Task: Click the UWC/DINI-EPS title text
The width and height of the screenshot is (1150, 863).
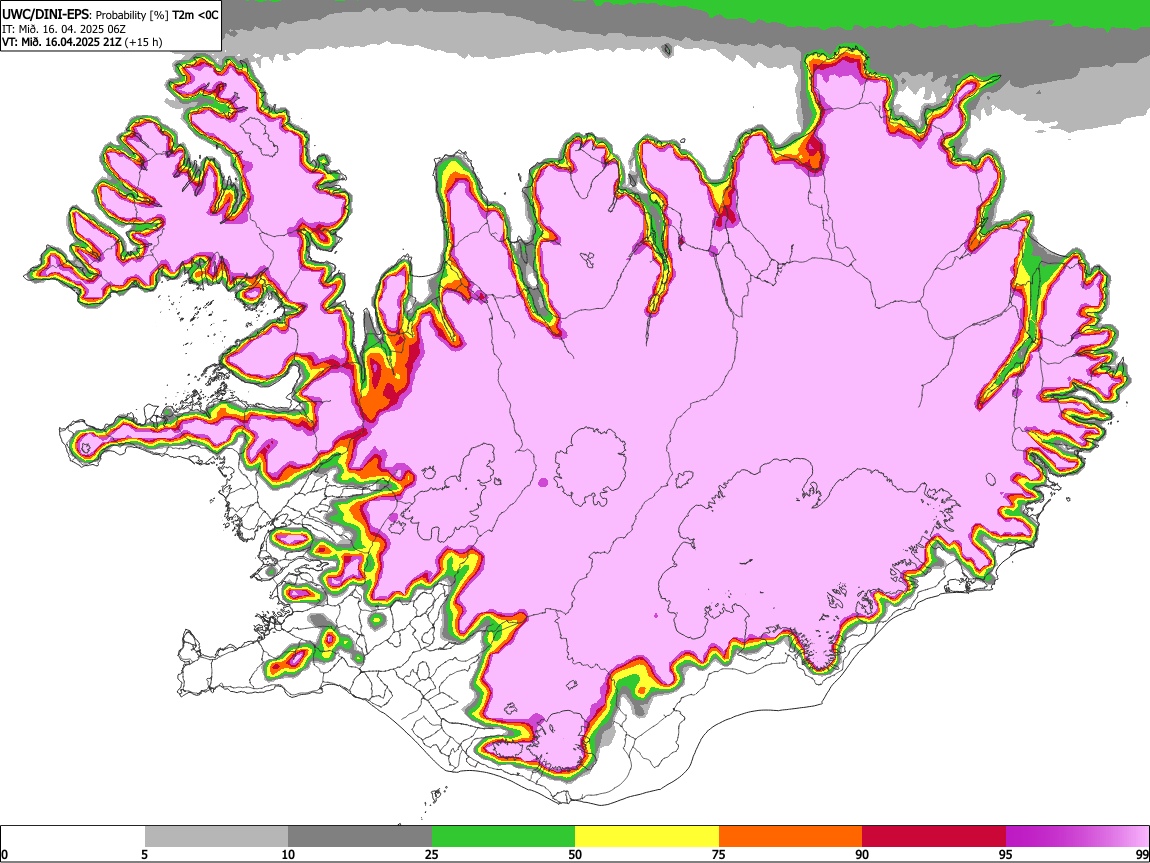Action: coord(45,15)
